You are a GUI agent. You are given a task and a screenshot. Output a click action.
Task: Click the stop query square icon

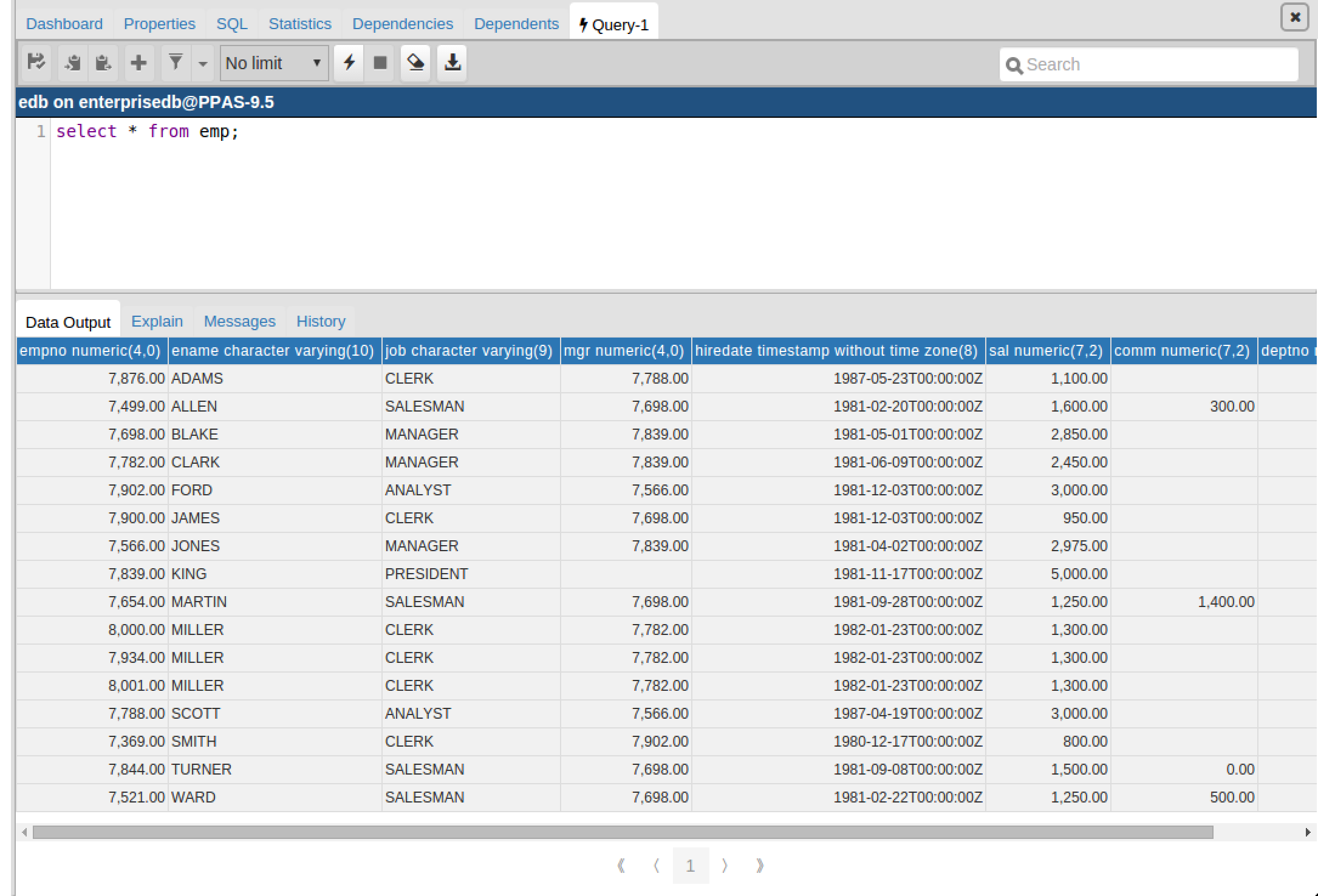pyautogui.click(x=380, y=63)
